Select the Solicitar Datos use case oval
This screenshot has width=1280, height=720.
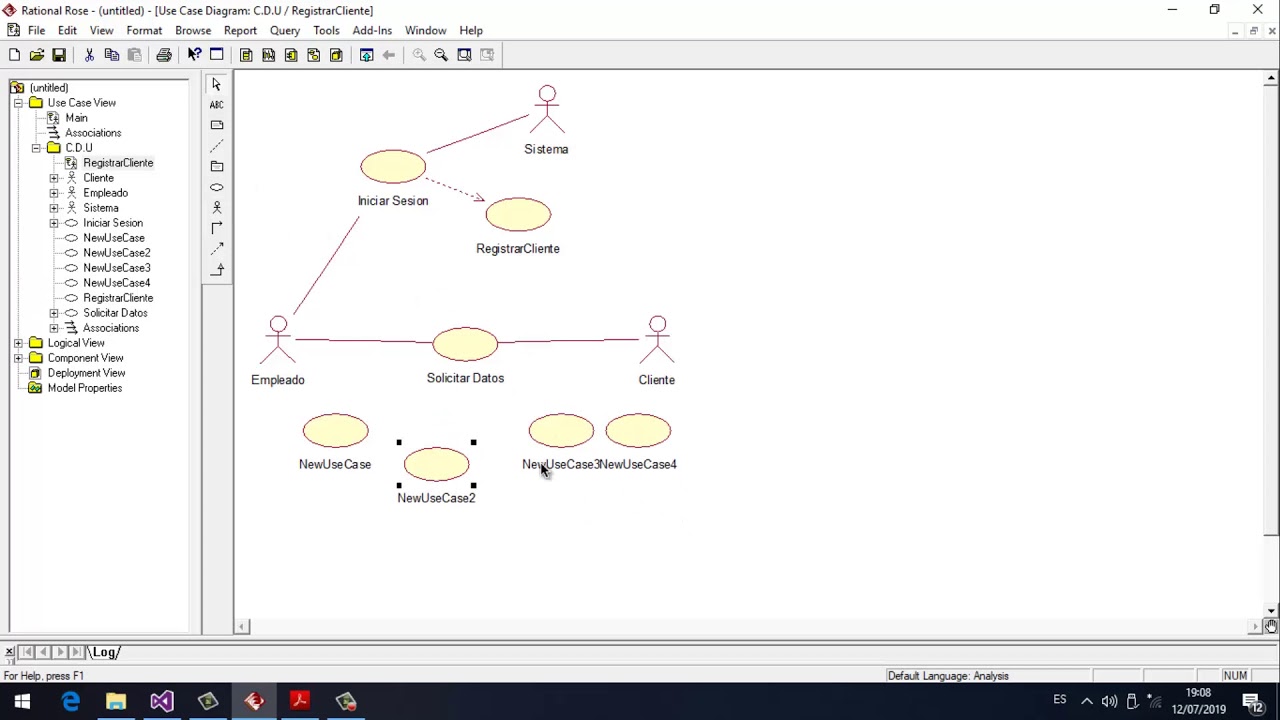coord(465,344)
